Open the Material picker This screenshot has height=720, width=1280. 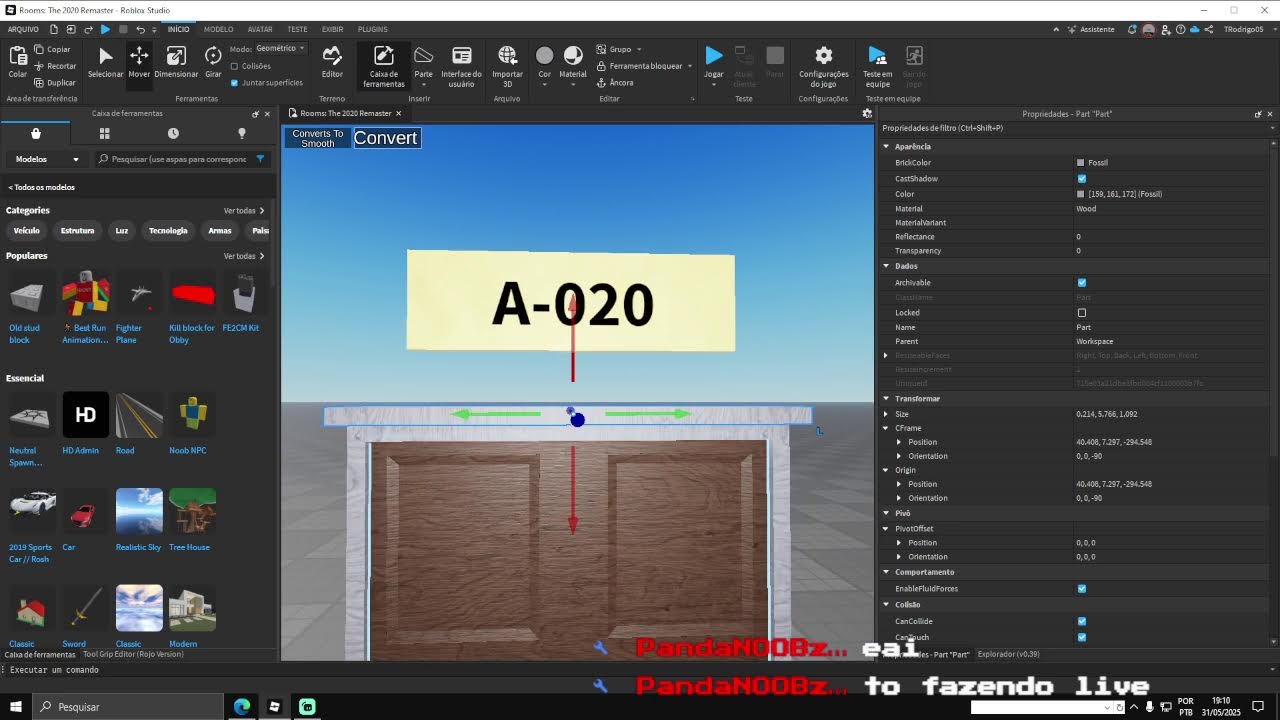coord(573,62)
